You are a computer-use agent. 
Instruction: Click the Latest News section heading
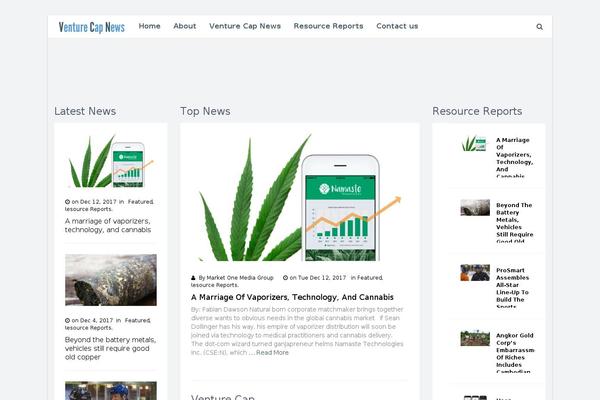coord(85,111)
